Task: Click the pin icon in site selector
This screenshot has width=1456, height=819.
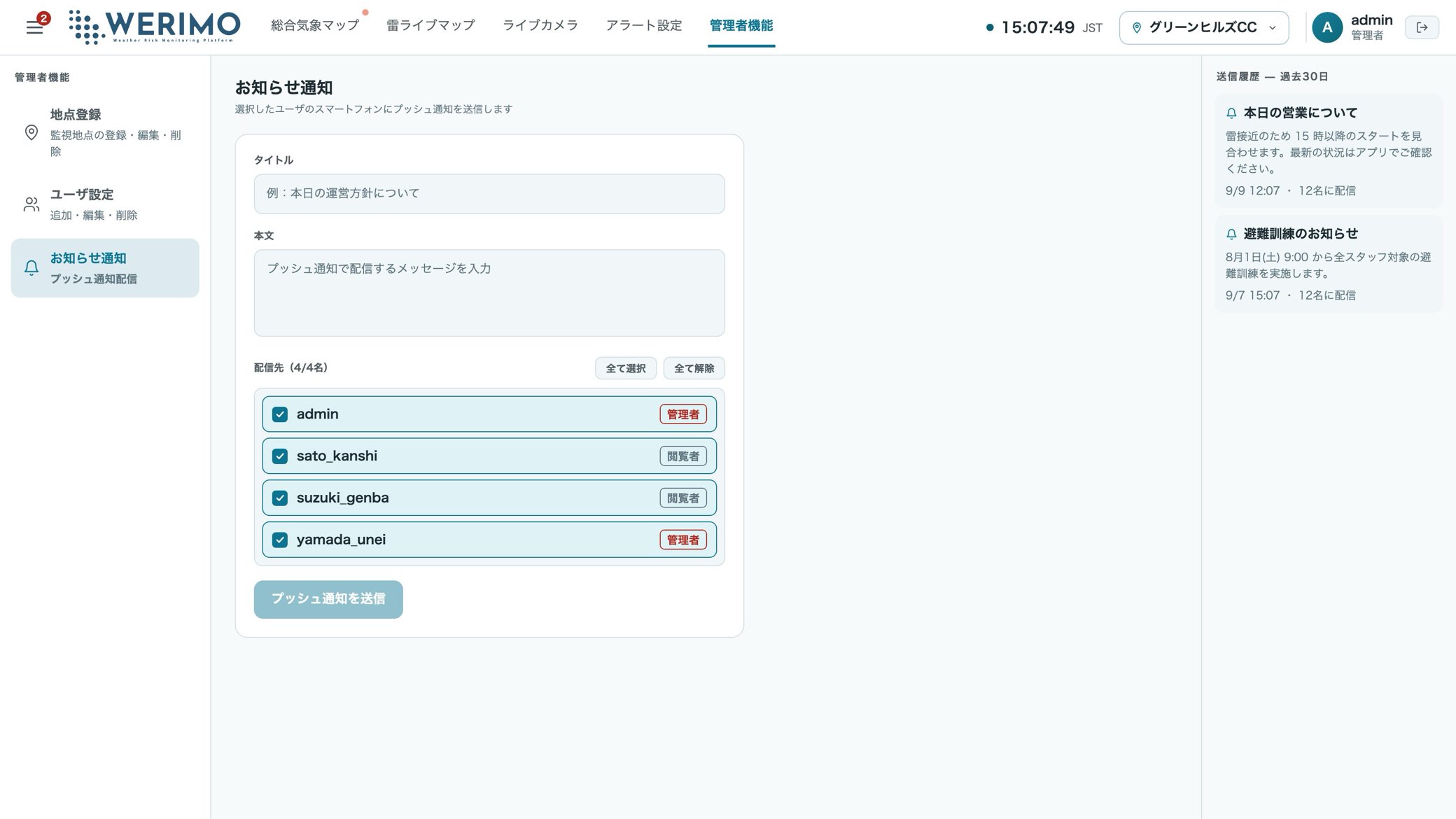Action: (1137, 28)
